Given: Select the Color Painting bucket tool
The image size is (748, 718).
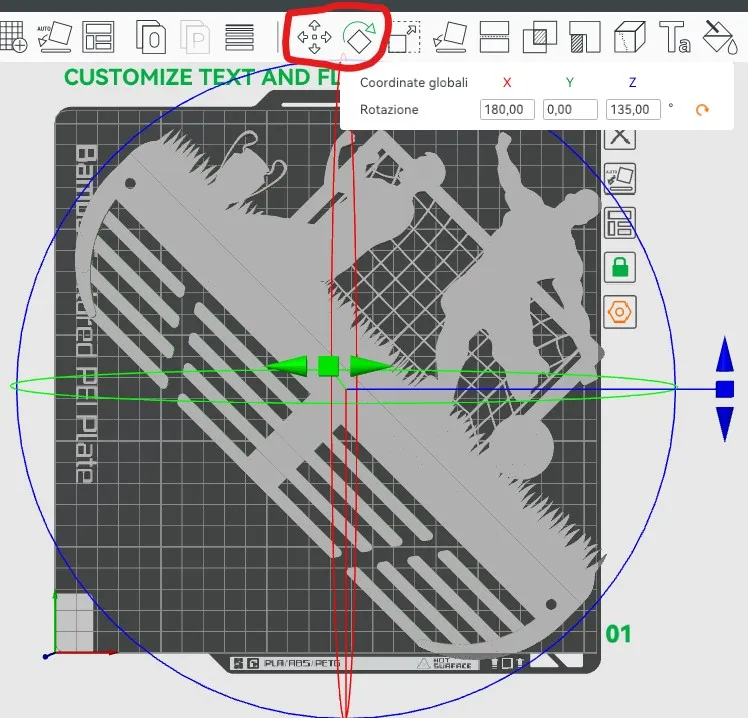Looking at the screenshot, I should tap(720, 37).
